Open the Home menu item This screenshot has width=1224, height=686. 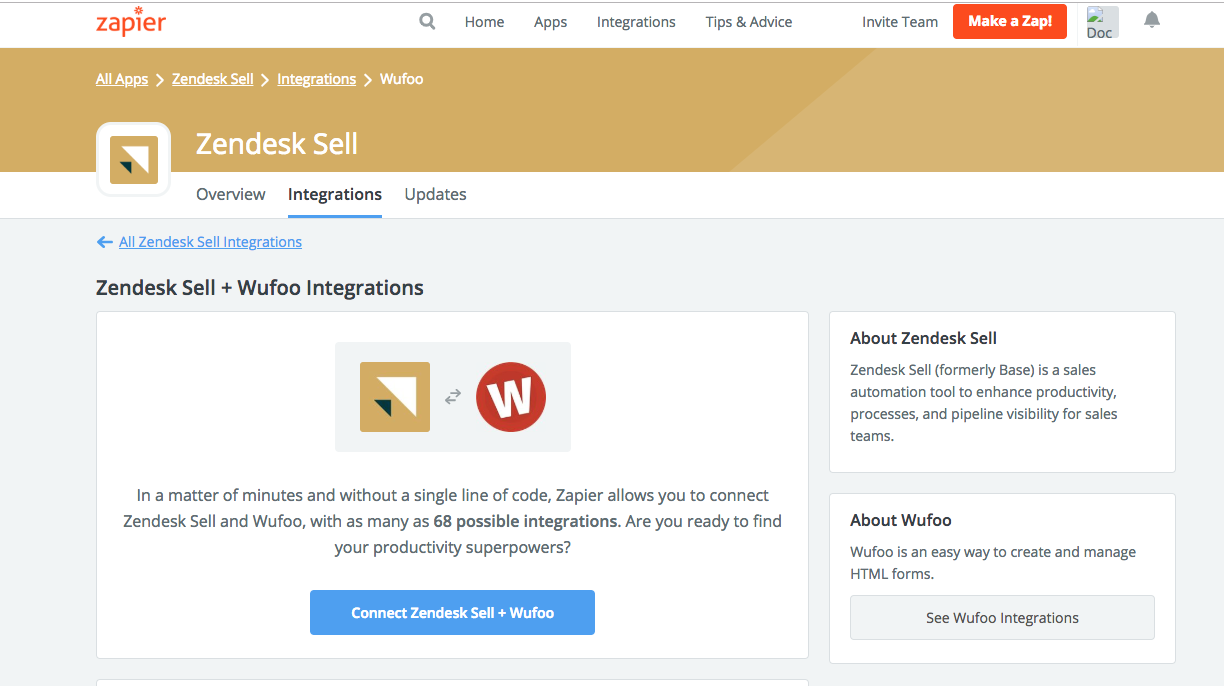click(x=484, y=22)
